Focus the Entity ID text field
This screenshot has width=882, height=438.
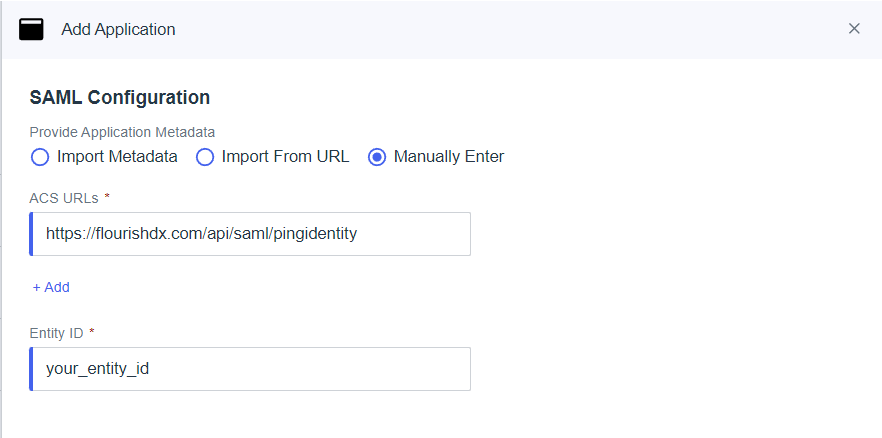pyautogui.click(x=250, y=369)
